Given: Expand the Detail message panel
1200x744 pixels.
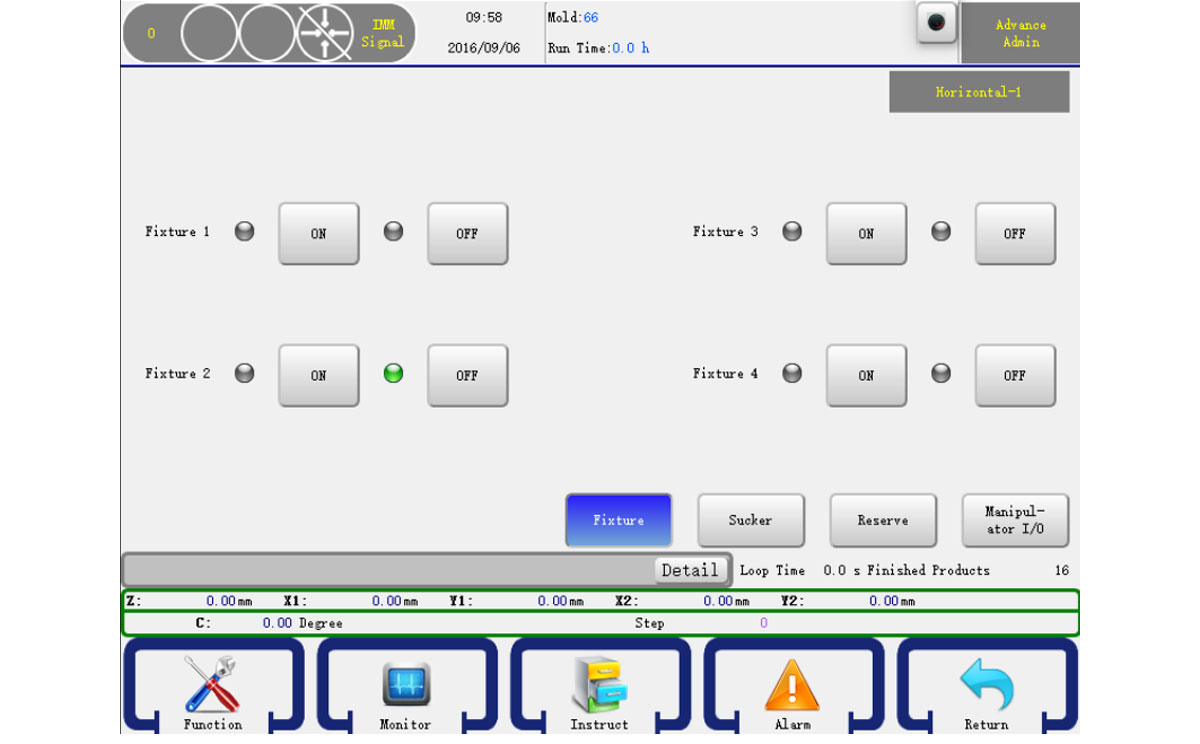Looking at the screenshot, I should [x=690, y=570].
